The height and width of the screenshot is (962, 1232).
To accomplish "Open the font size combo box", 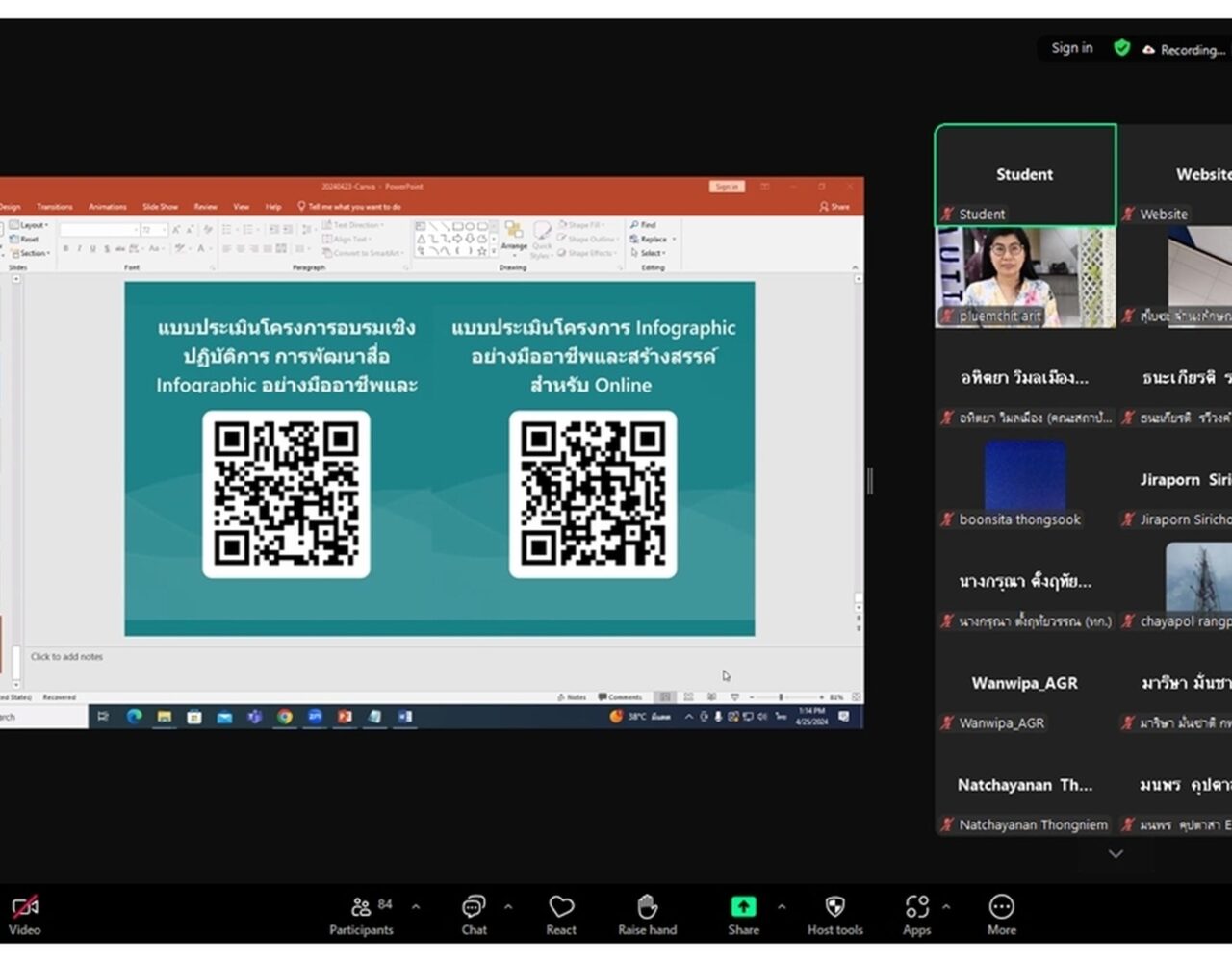I will click(154, 230).
